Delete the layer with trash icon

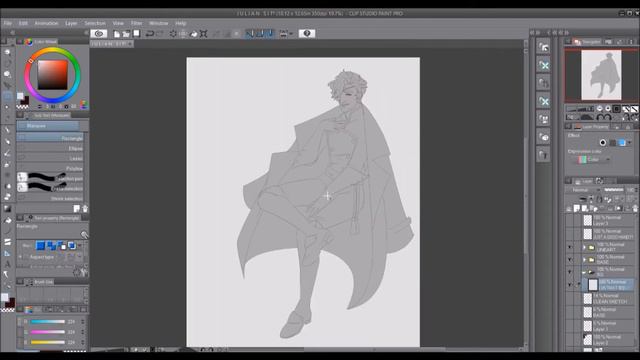pos(635,209)
